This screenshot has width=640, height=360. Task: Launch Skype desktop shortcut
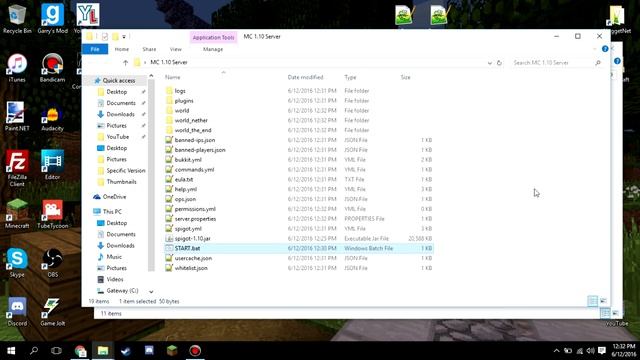[x=17, y=262]
